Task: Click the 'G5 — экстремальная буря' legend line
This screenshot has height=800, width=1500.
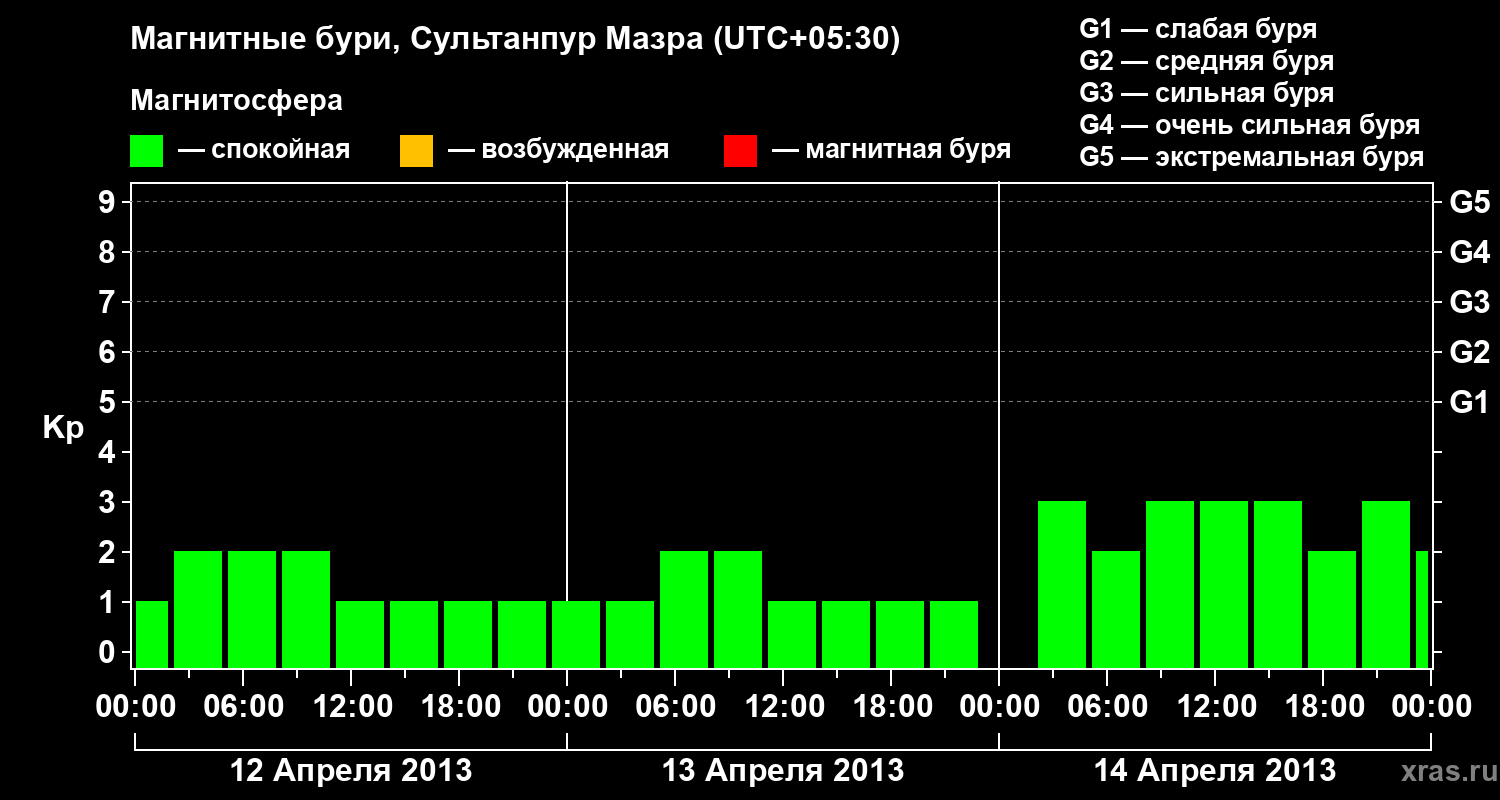Action: (1252, 157)
